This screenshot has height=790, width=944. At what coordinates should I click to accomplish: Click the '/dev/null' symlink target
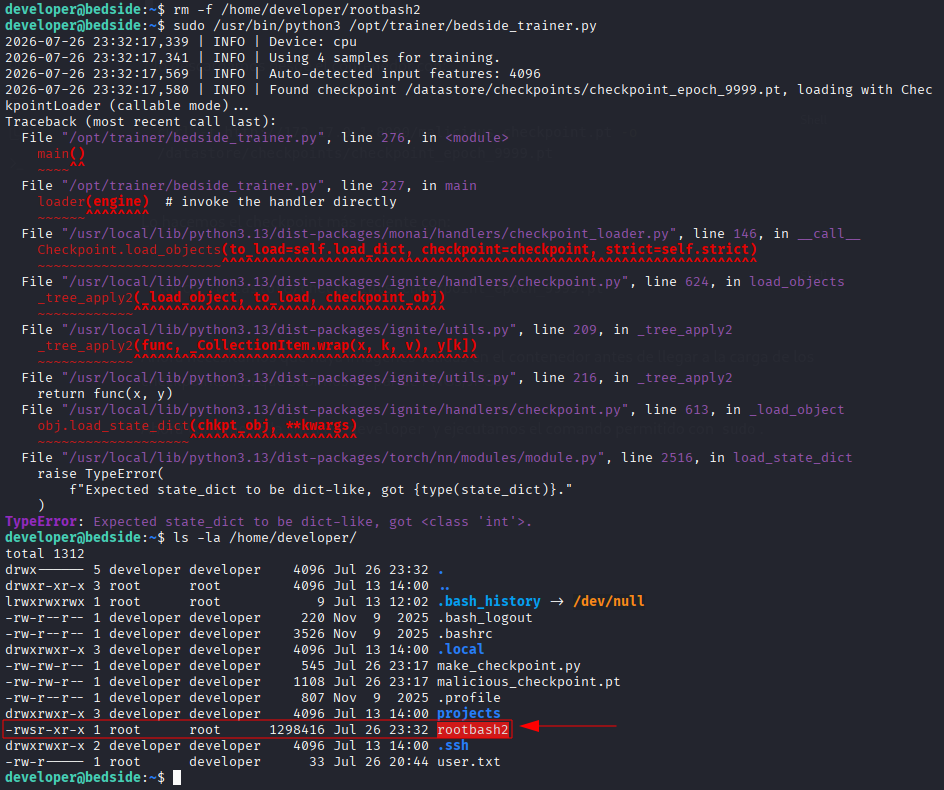[609, 602]
